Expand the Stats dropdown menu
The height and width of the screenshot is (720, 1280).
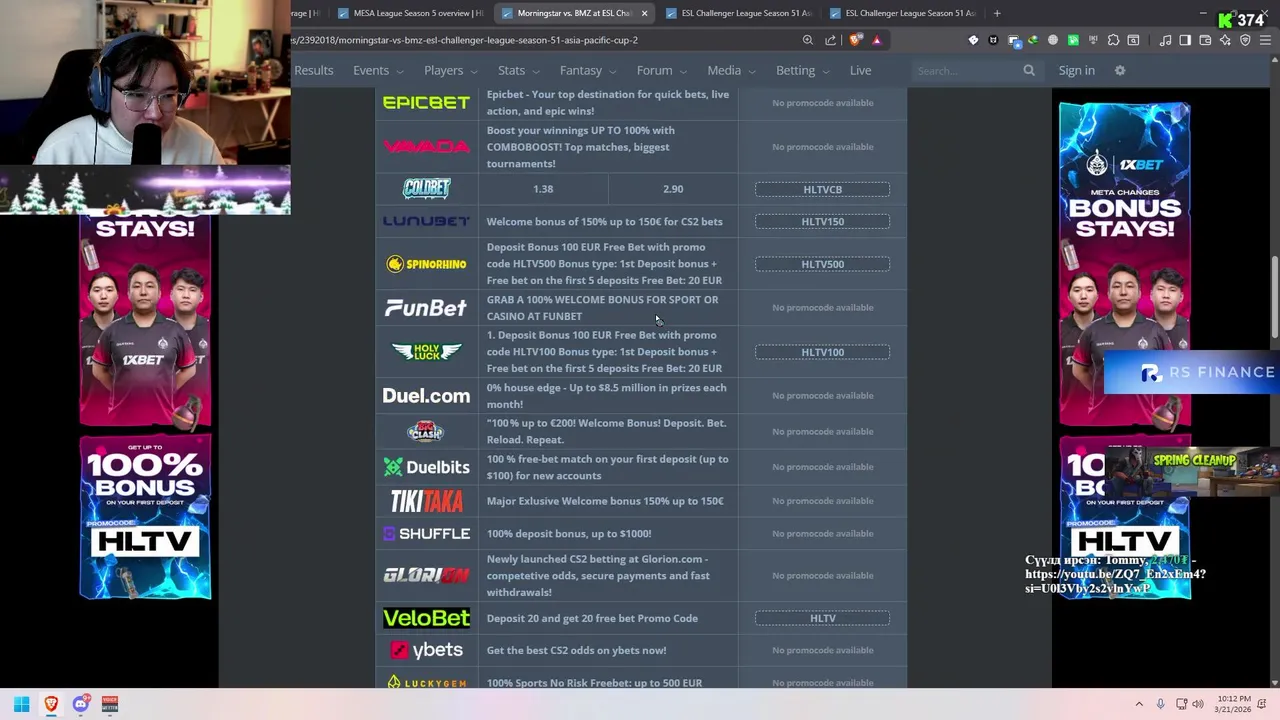pyautogui.click(x=518, y=70)
